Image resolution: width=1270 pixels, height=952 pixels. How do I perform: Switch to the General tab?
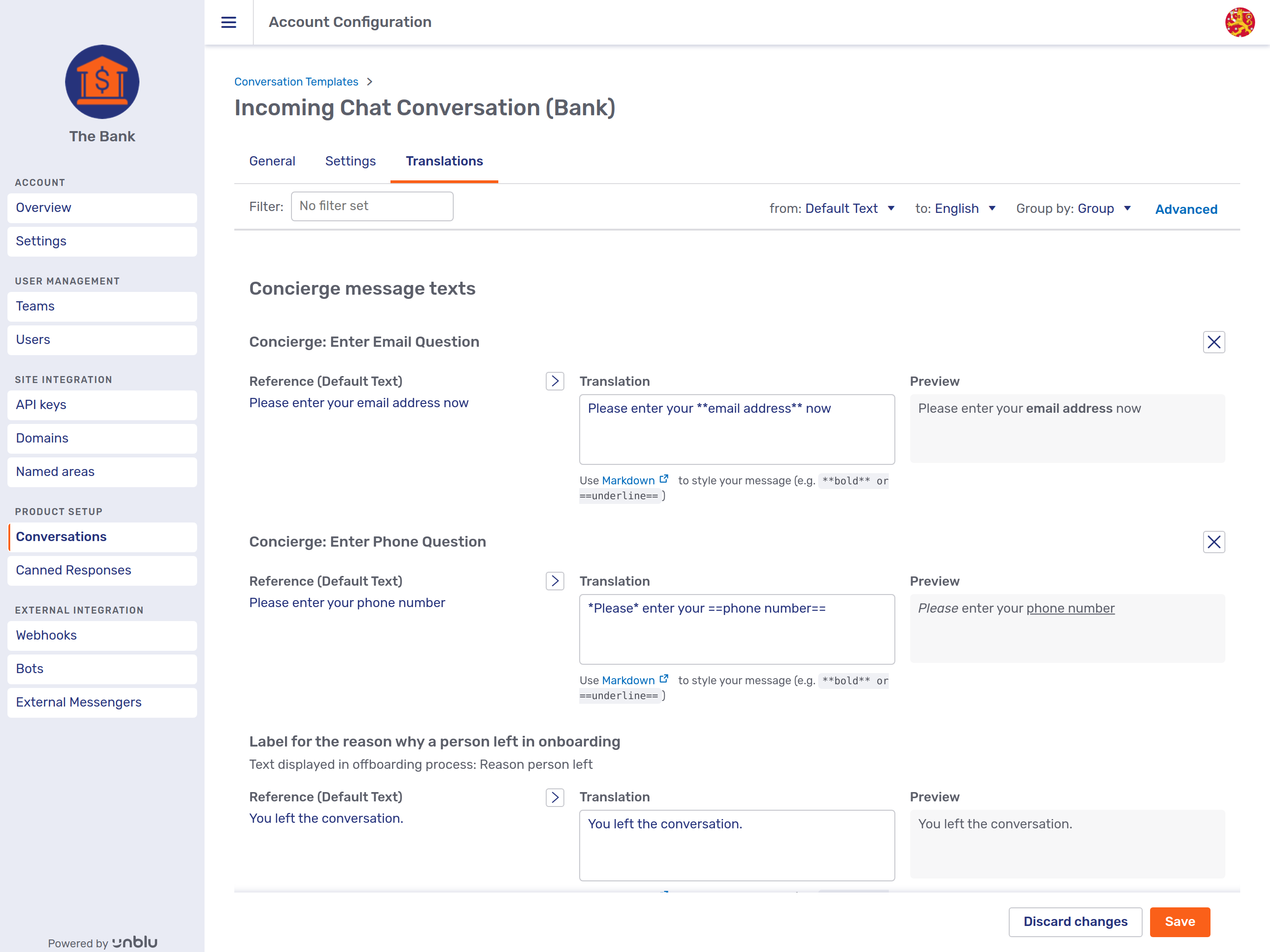click(x=272, y=161)
